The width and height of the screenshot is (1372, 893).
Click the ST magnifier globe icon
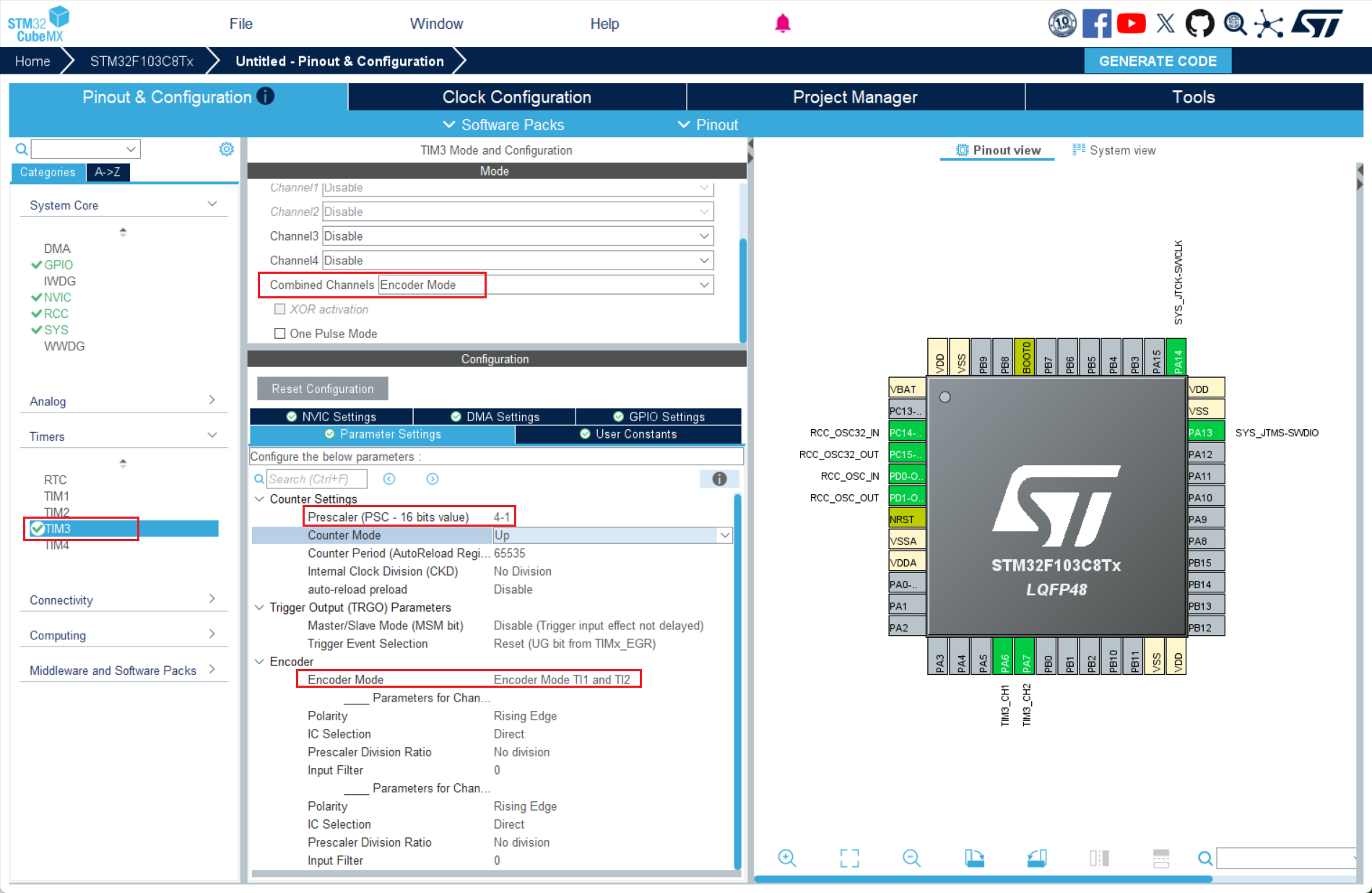point(1235,24)
